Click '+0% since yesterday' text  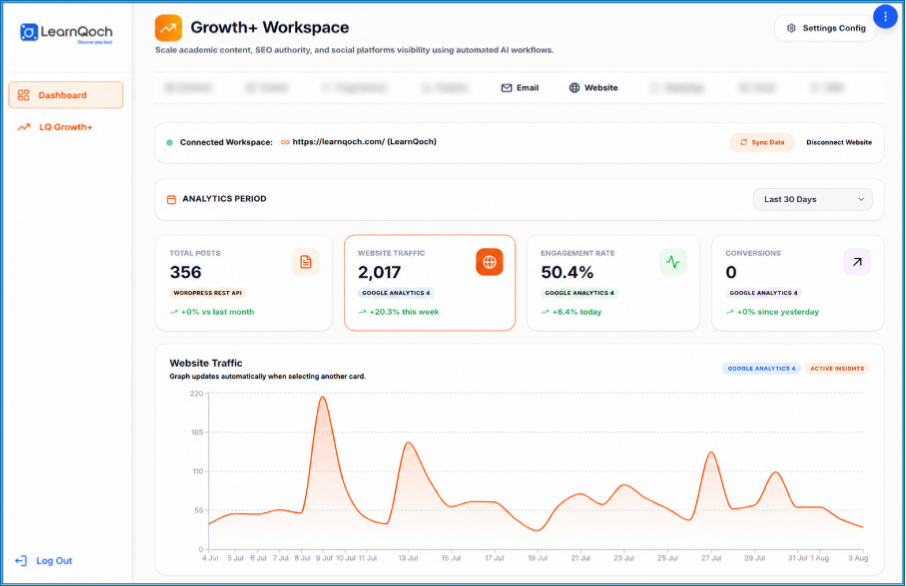(x=778, y=312)
